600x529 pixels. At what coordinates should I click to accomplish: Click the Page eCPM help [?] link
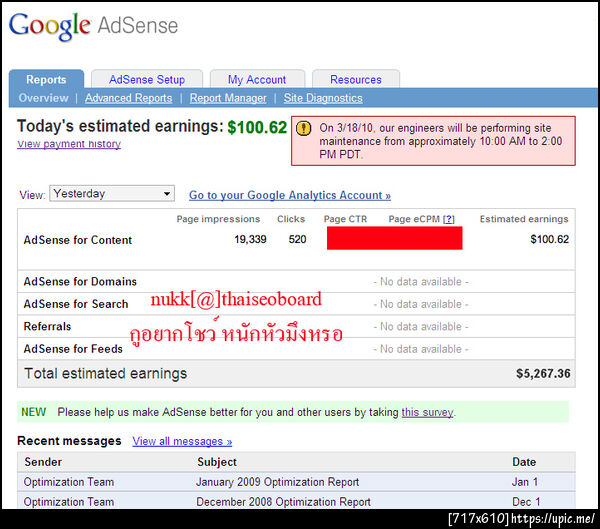[448, 219]
